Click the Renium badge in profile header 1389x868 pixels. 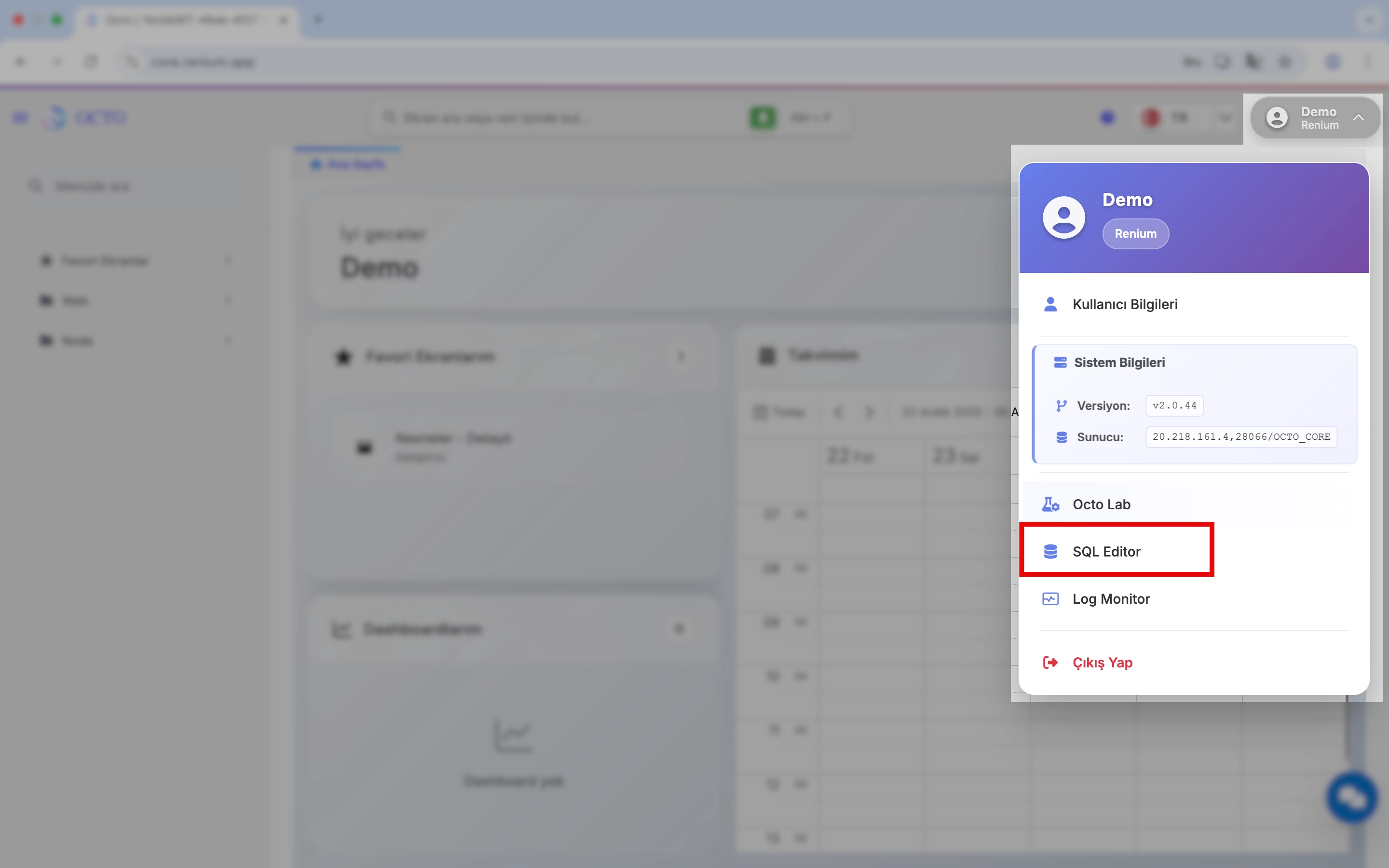(x=1135, y=234)
